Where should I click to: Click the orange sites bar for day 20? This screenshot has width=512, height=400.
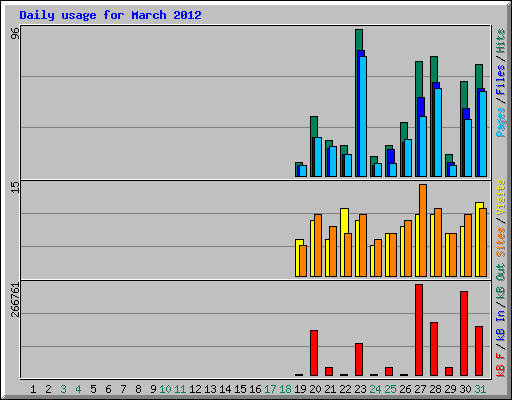point(318,245)
